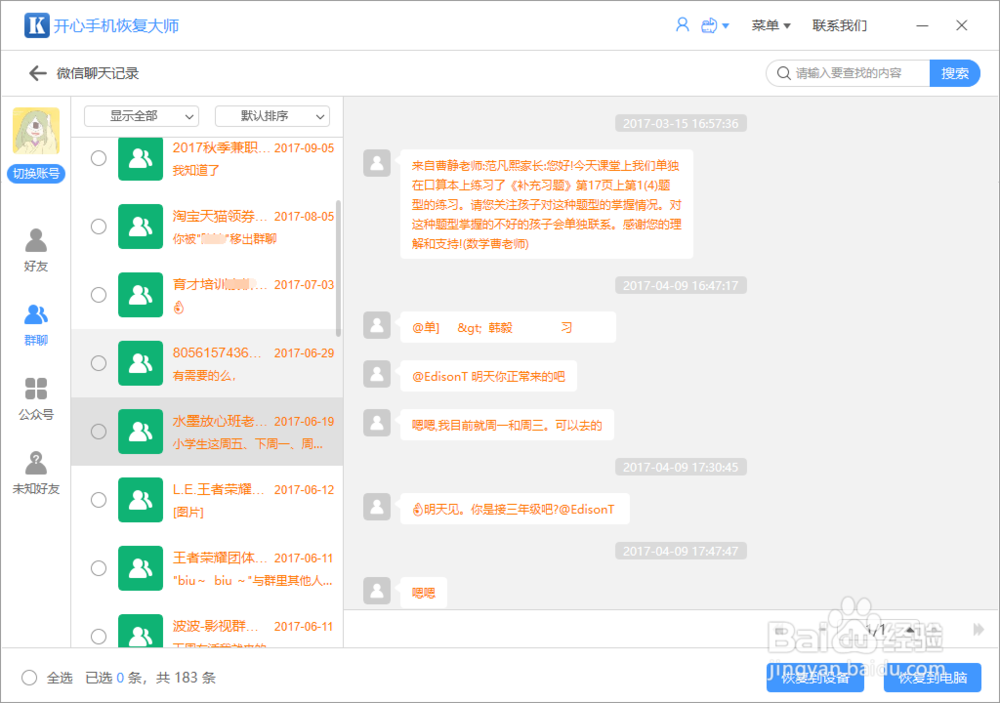The width and height of the screenshot is (1000, 703).
Task: Open the user account icon
Action: (682, 25)
